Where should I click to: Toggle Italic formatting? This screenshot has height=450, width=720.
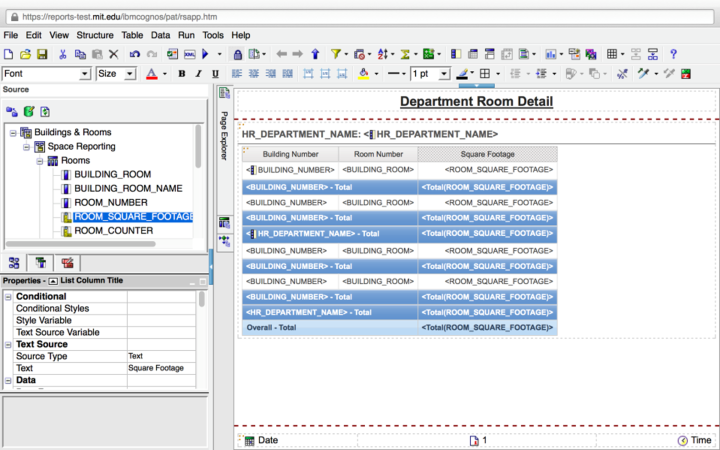tap(197, 74)
